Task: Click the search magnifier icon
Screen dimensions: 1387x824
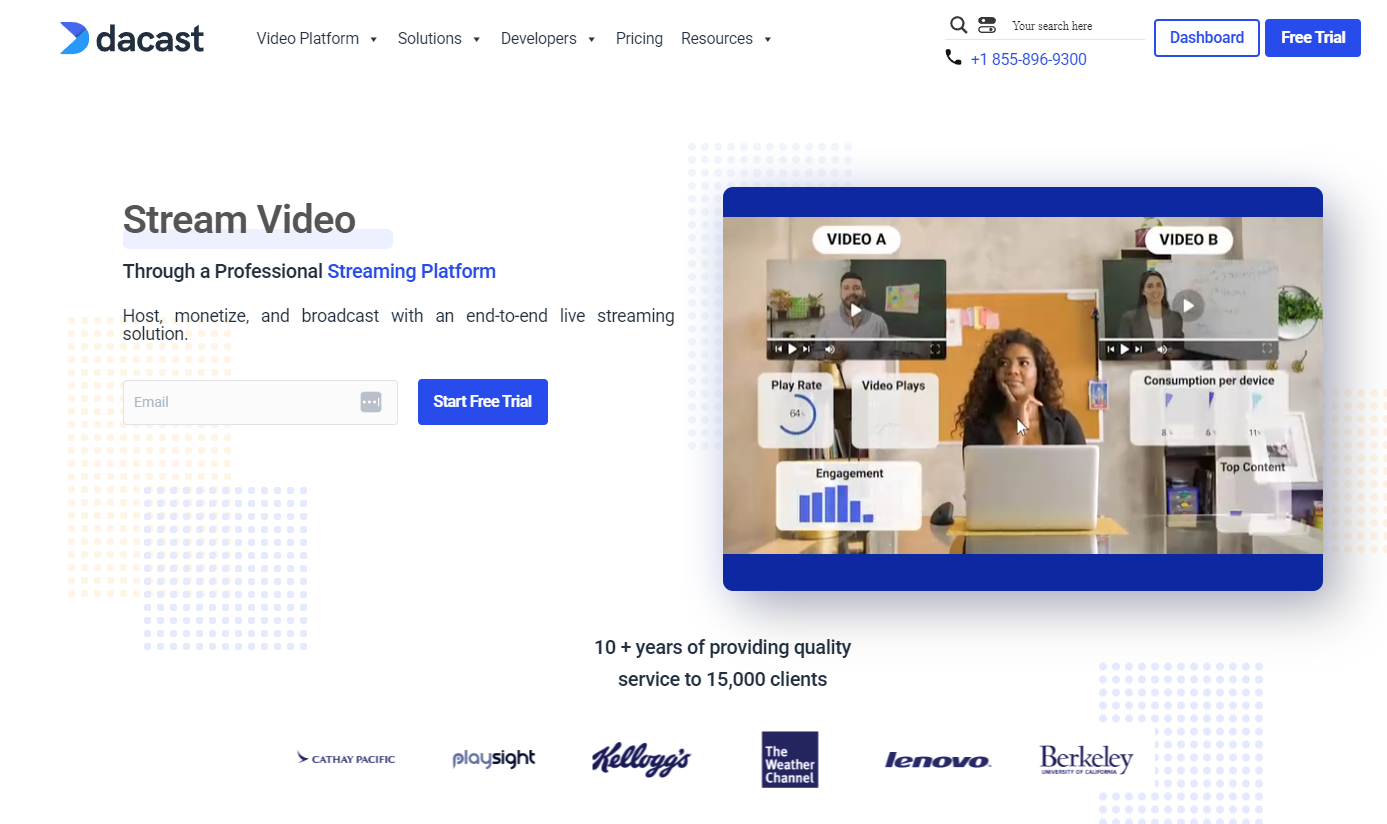Action: (958, 24)
